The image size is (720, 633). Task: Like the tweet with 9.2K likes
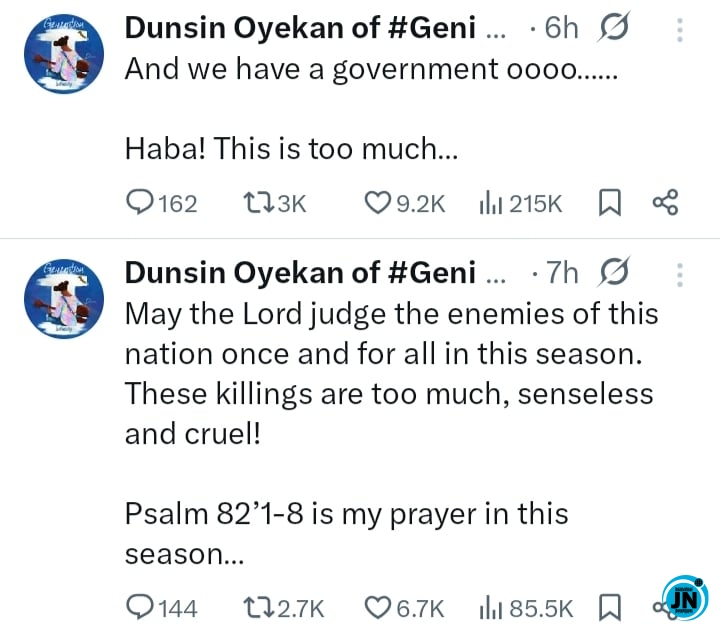[377, 204]
